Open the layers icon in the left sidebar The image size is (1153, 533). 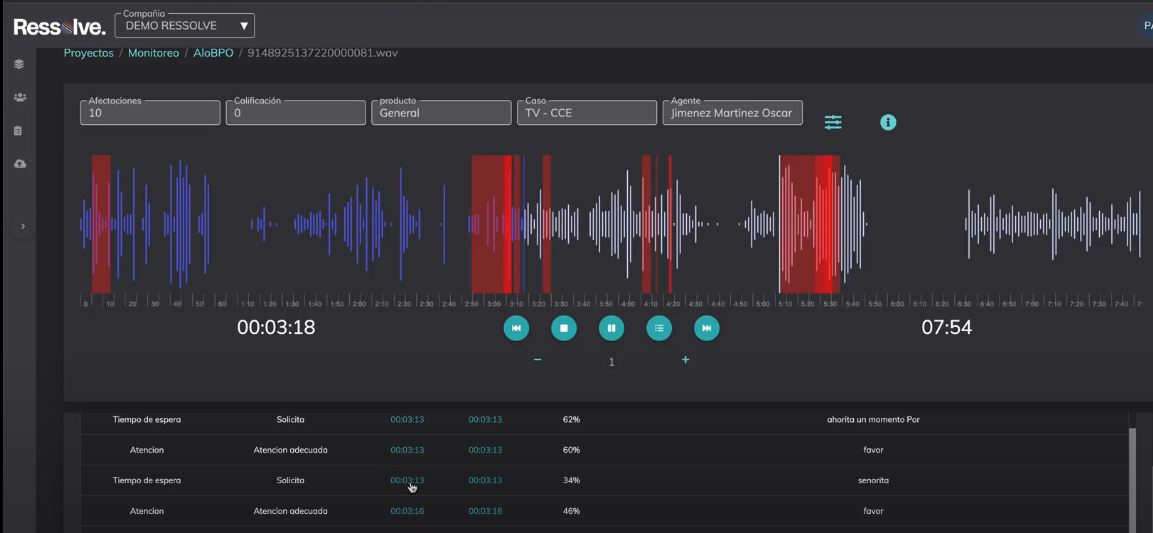point(19,64)
